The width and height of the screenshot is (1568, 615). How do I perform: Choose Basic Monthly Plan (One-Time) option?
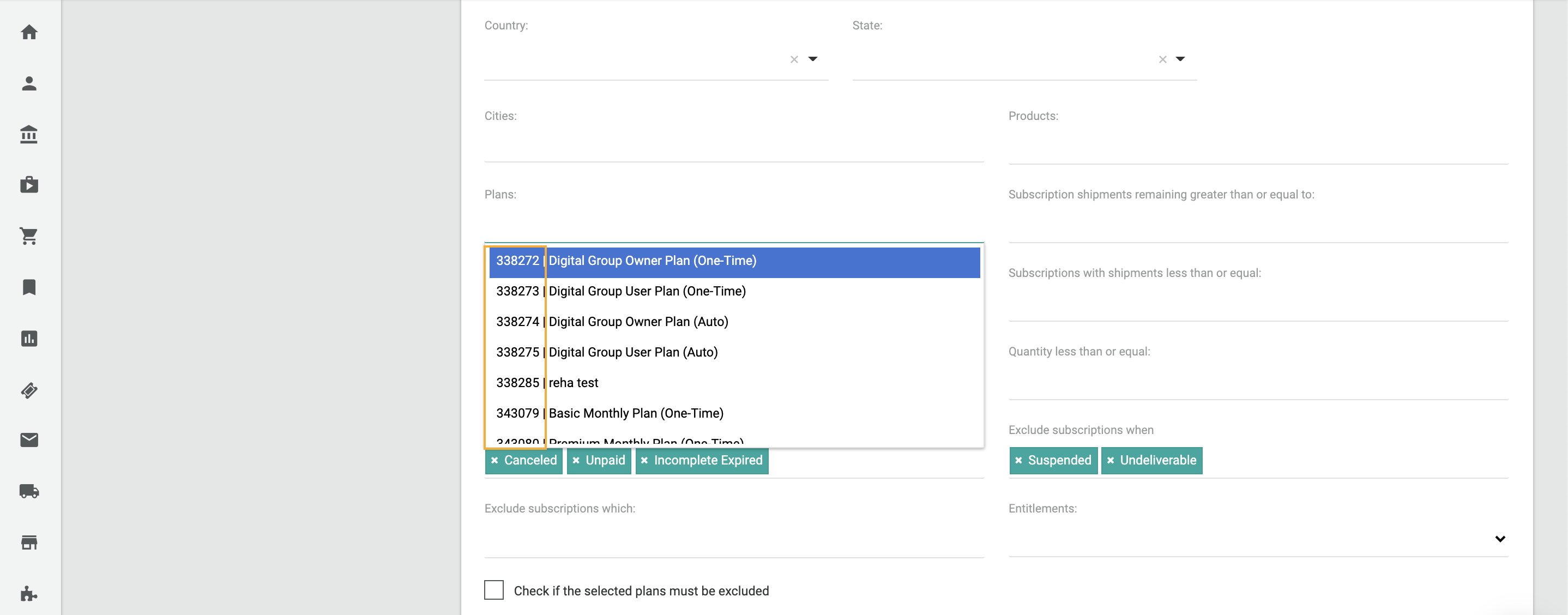636,413
